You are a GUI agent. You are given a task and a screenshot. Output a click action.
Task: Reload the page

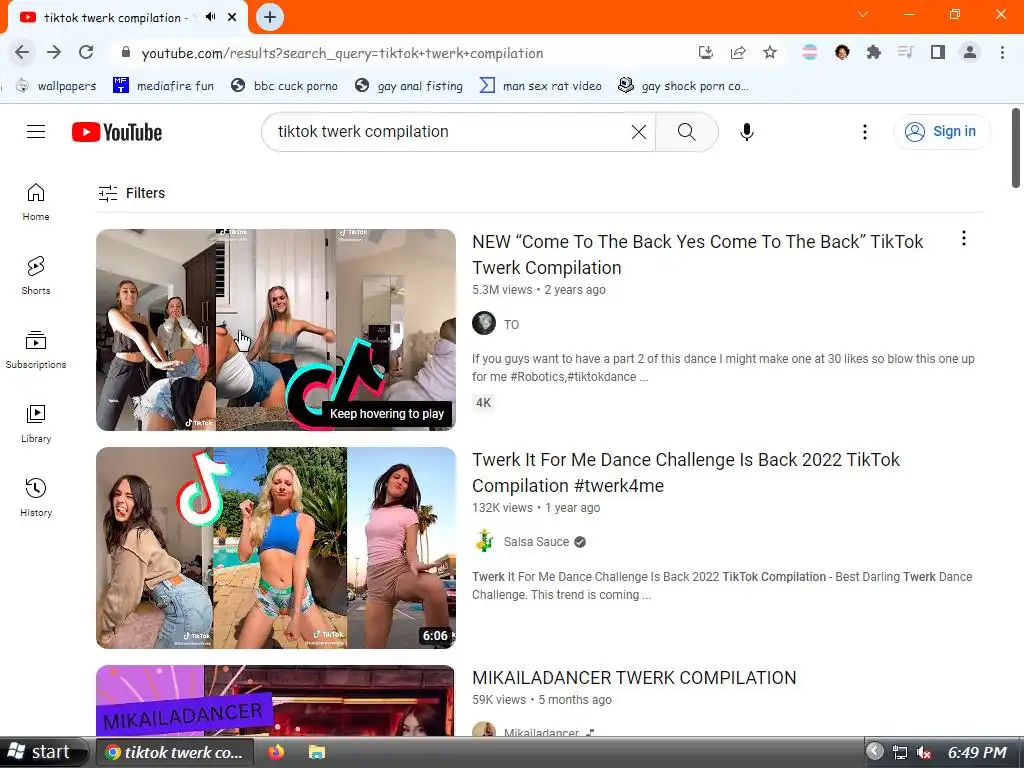point(86,52)
